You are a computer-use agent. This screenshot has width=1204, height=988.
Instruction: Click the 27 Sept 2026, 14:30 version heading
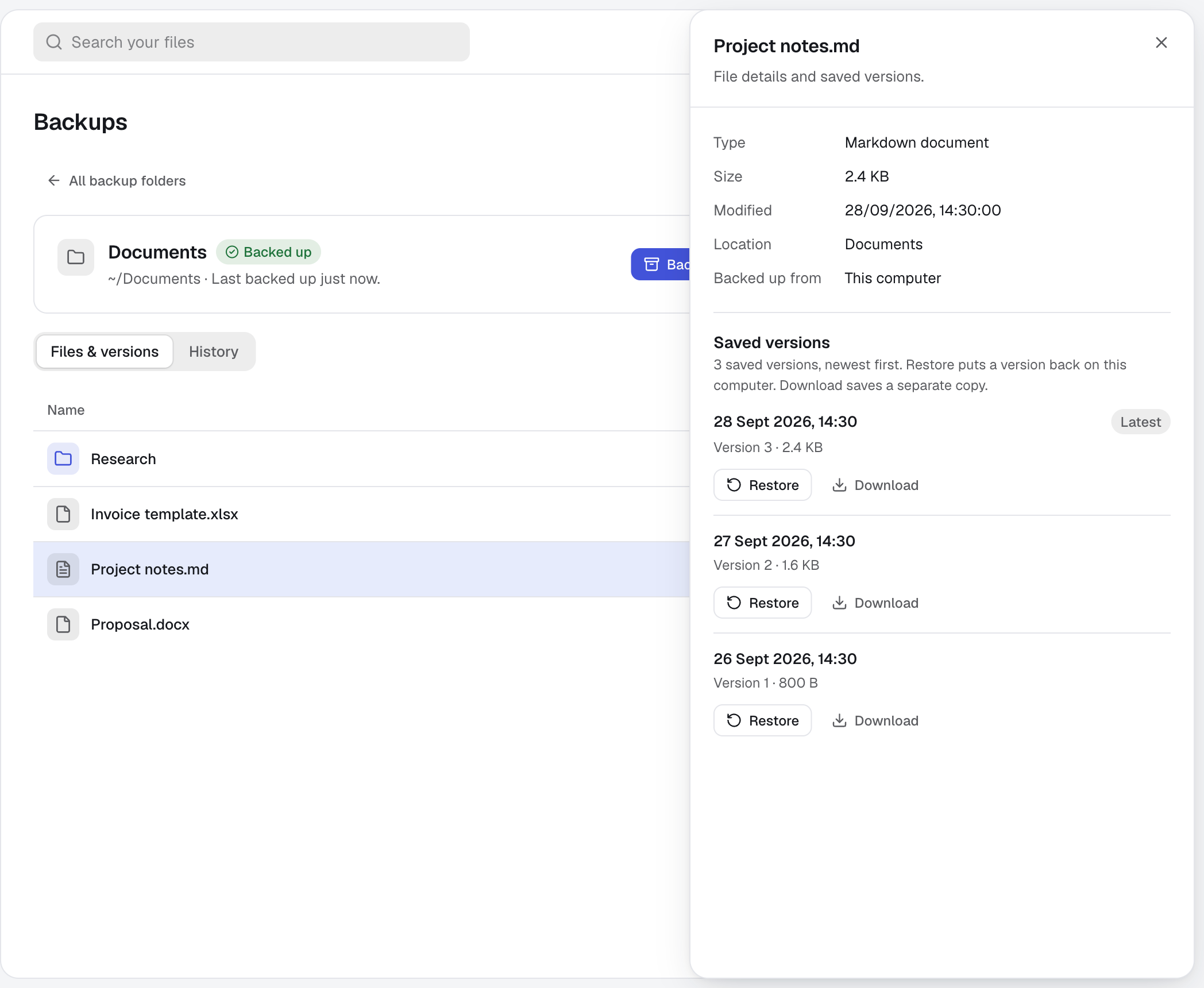tap(784, 541)
